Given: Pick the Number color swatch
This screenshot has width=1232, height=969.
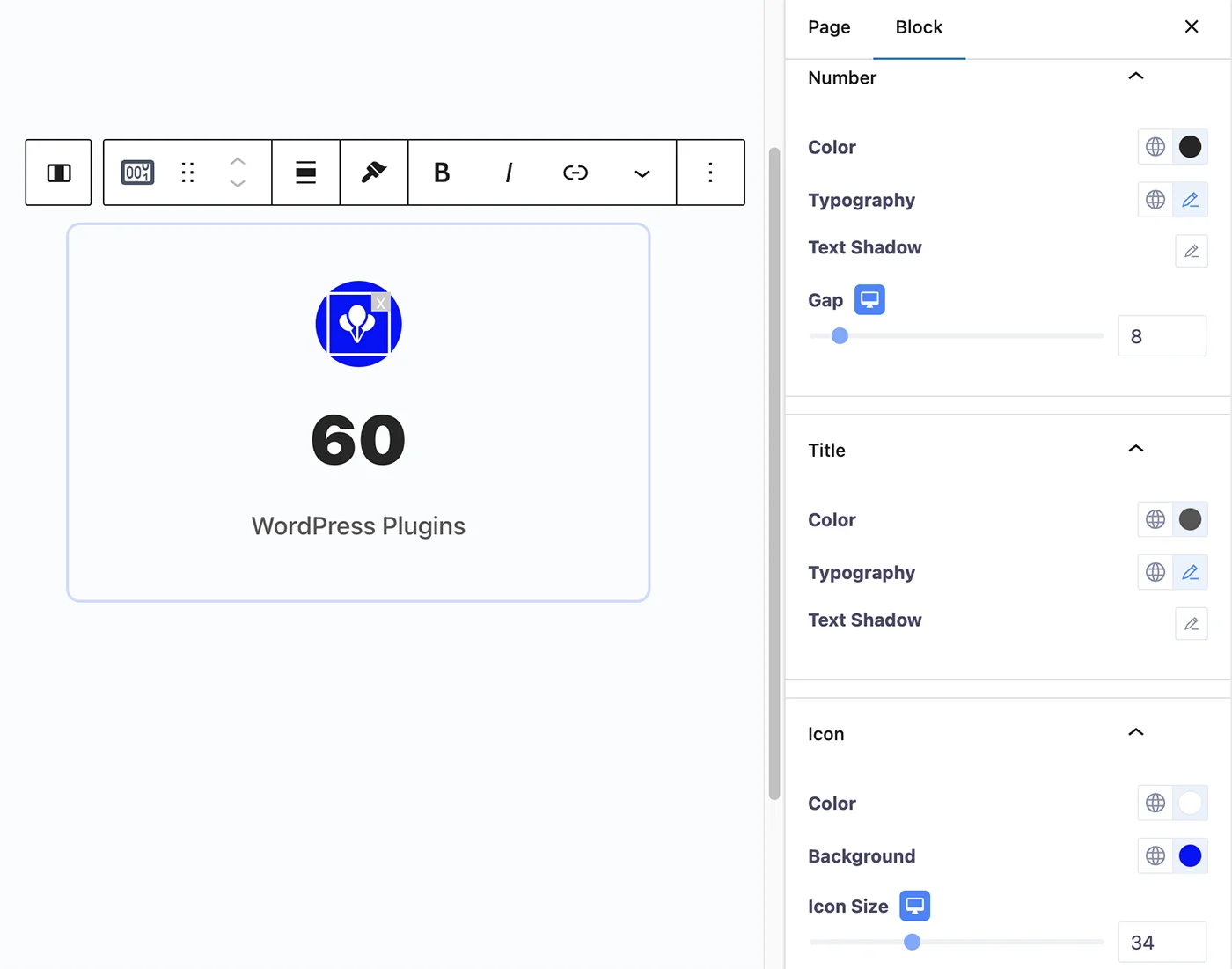Looking at the screenshot, I should click(1190, 147).
